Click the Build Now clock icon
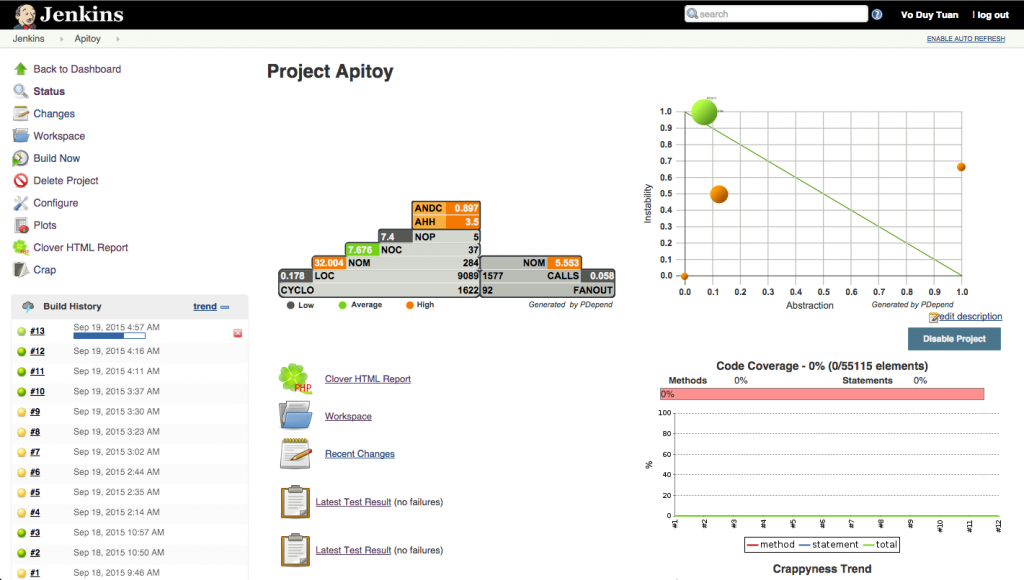Viewport: 1024px width, 580px height. coord(20,158)
